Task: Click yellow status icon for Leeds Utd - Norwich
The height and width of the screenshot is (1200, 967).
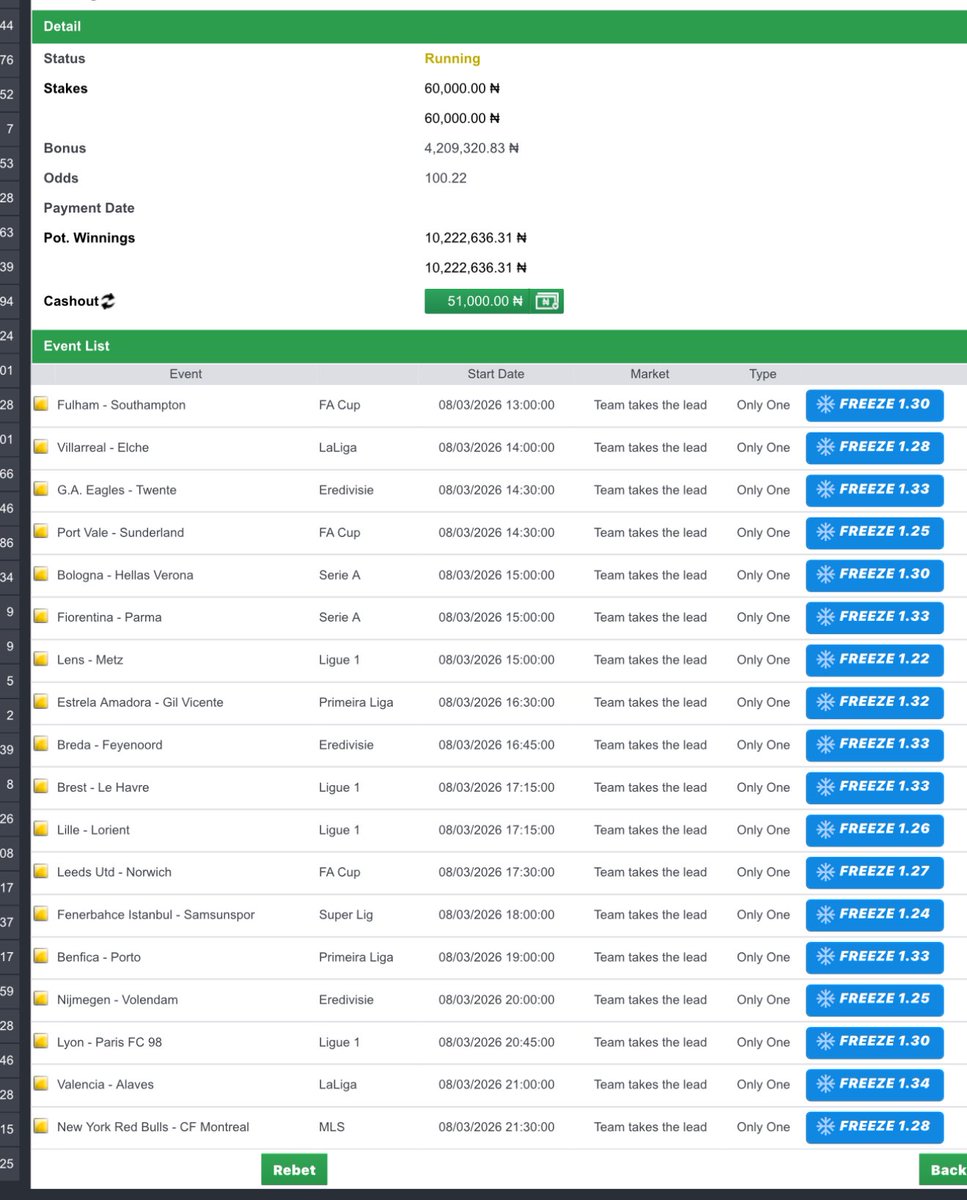Action: pyautogui.click(x=41, y=872)
